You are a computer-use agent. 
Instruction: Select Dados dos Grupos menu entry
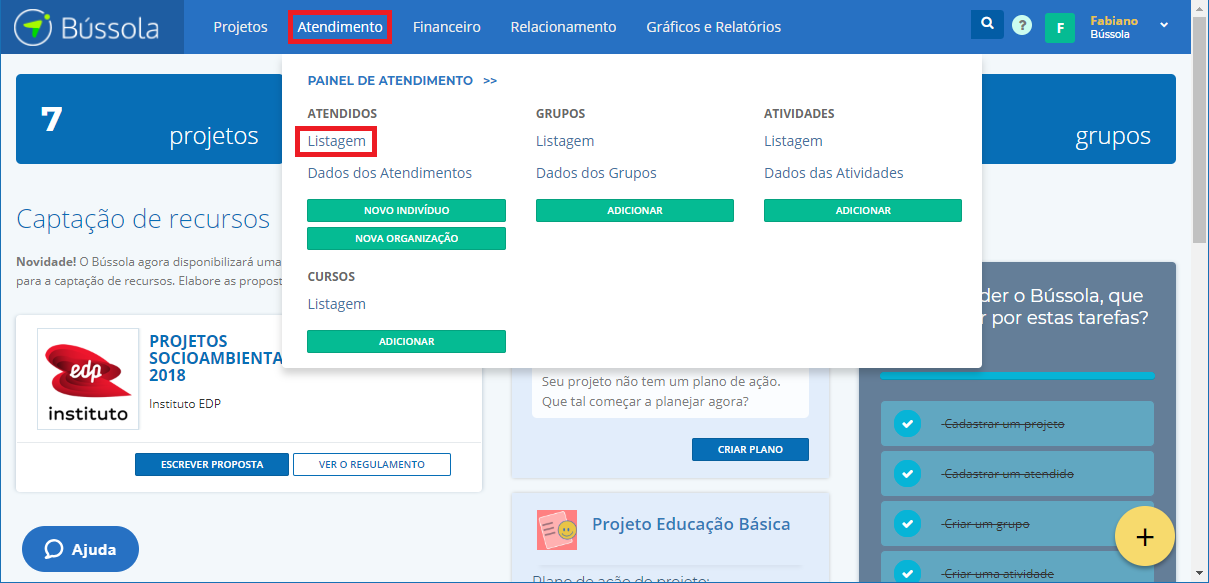coord(596,173)
